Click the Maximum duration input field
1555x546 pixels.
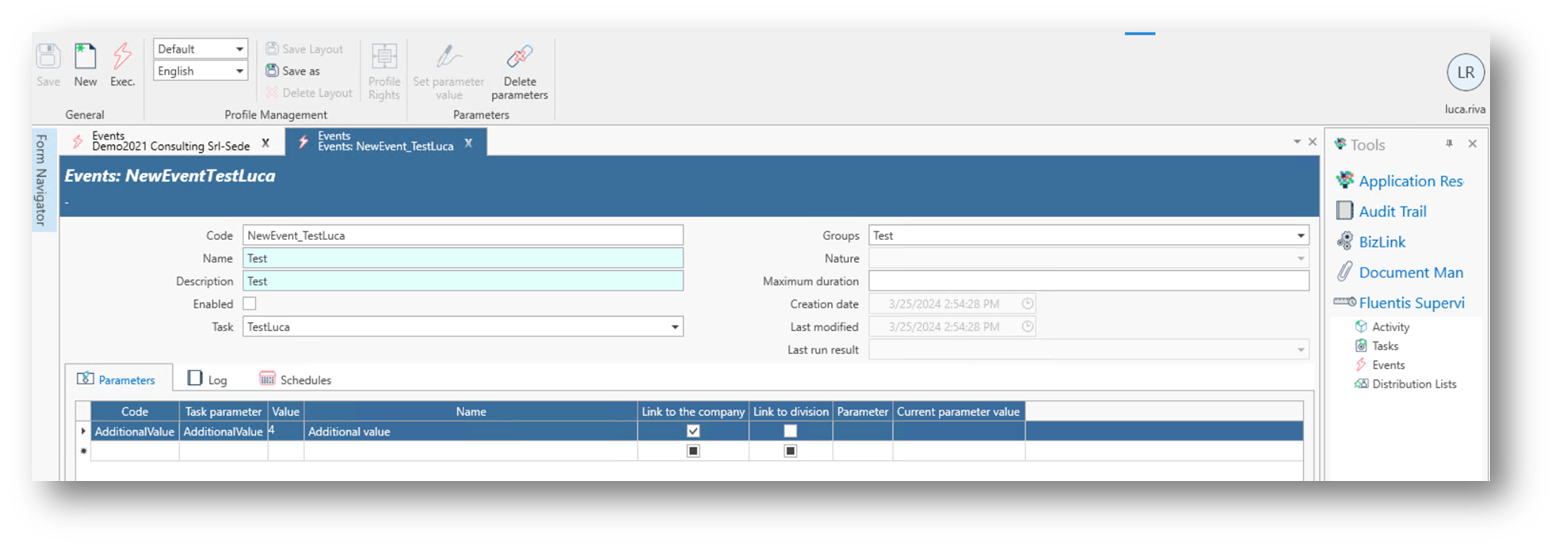(1088, 281)
